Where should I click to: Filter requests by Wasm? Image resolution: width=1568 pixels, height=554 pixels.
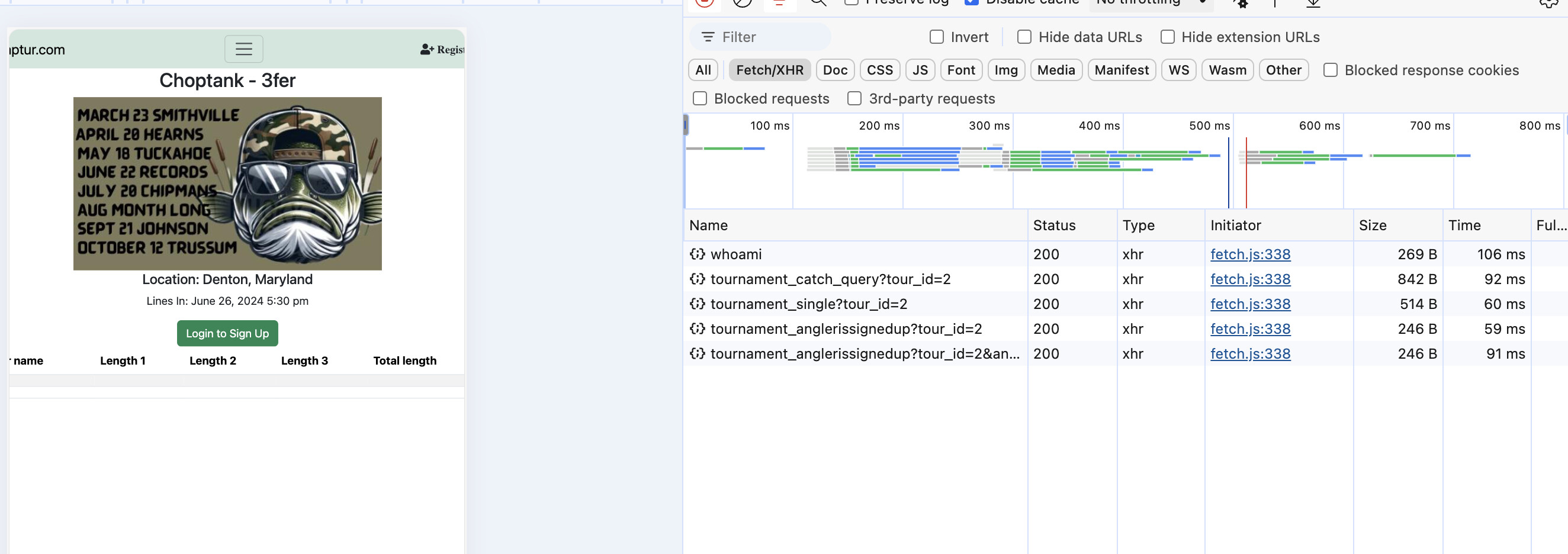[x=1227, y=70]
